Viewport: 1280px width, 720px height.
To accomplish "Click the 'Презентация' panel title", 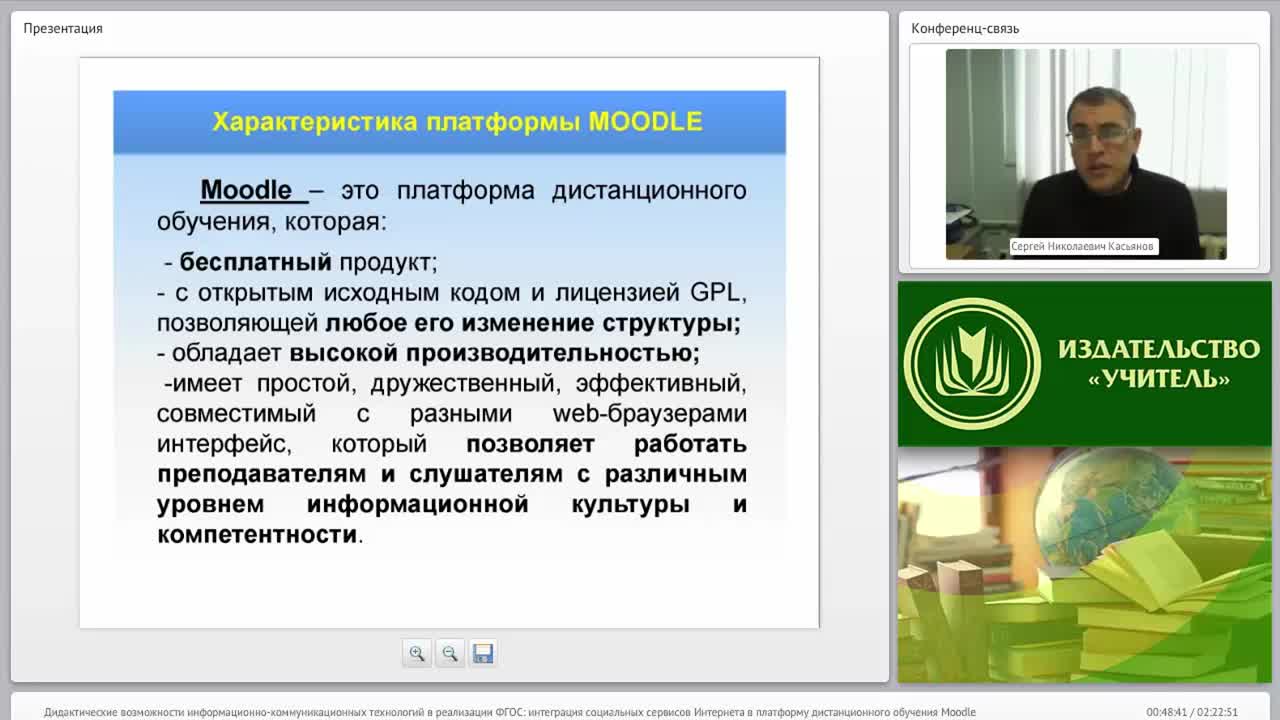I will (63, 28).
